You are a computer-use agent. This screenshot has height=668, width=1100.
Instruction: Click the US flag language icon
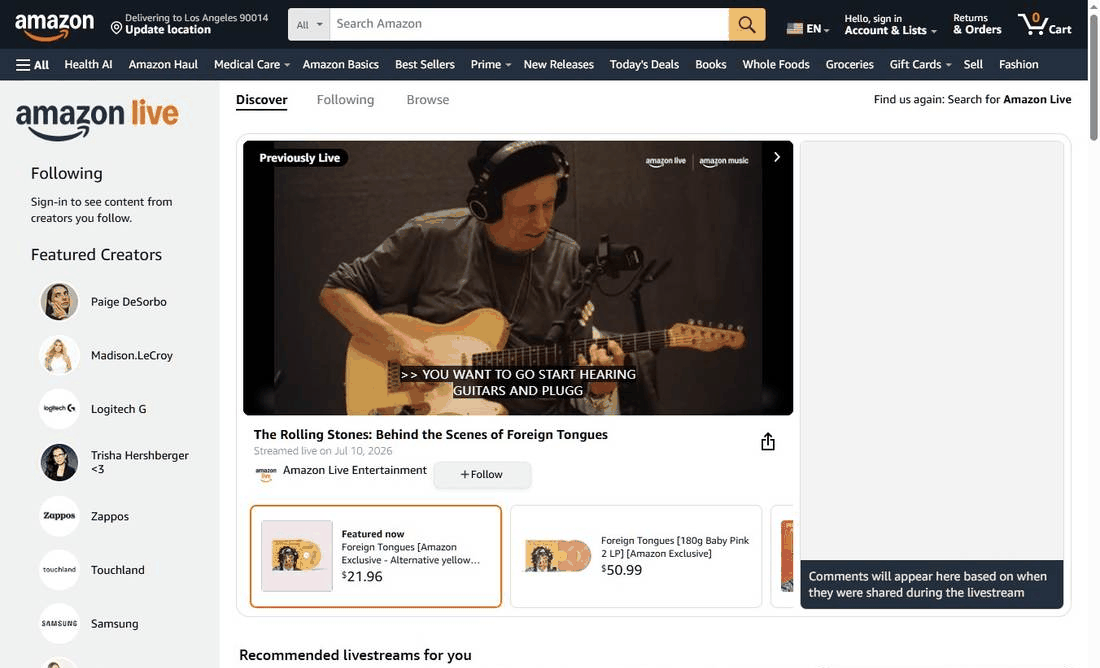click(794, 29)
